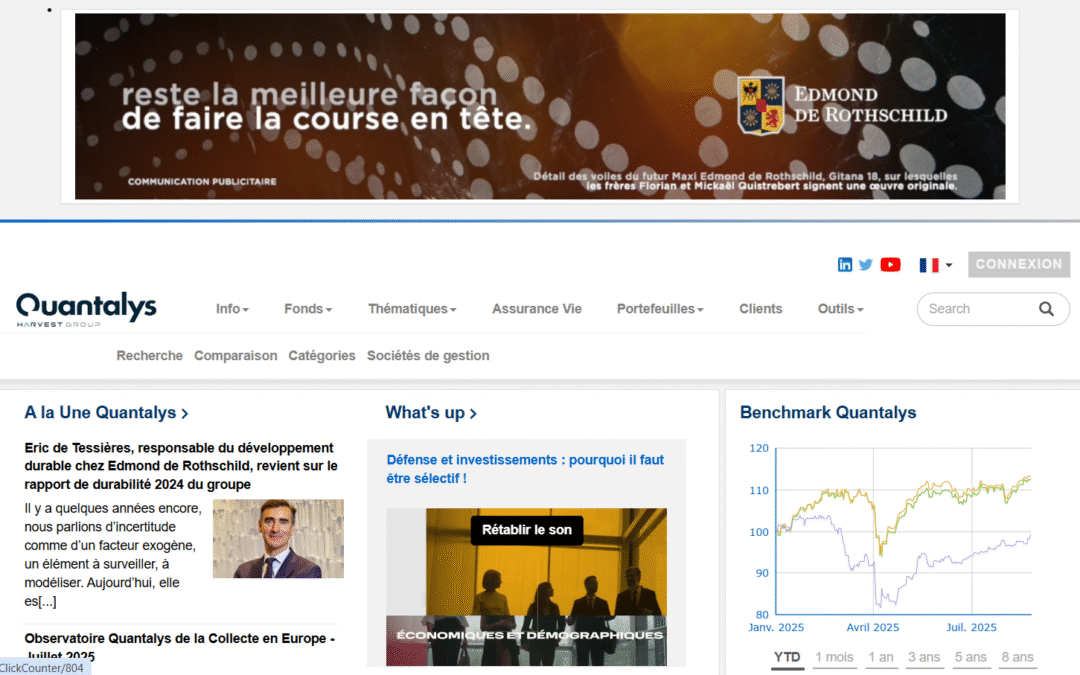Open the Assurance Vie menu item

coord(537,309)
